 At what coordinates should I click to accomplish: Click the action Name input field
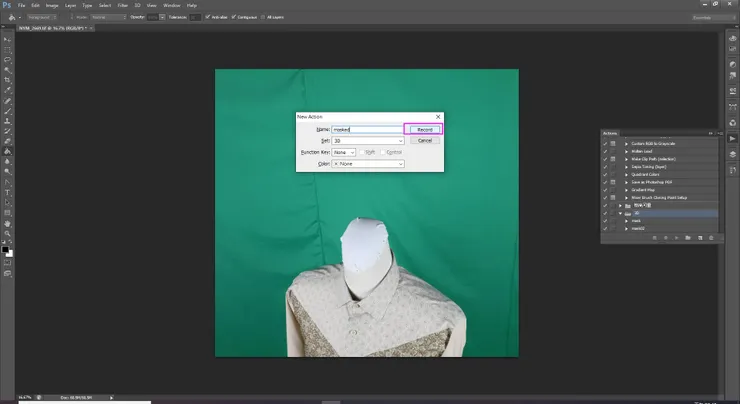366,129
